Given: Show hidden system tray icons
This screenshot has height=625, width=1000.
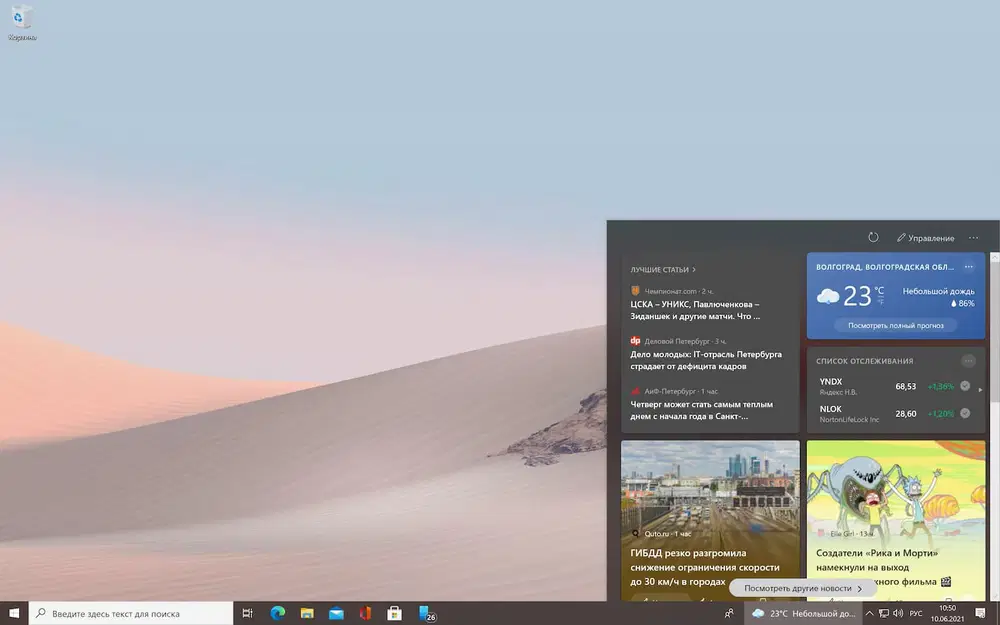Looking at the screenshot, I should 869,614.
